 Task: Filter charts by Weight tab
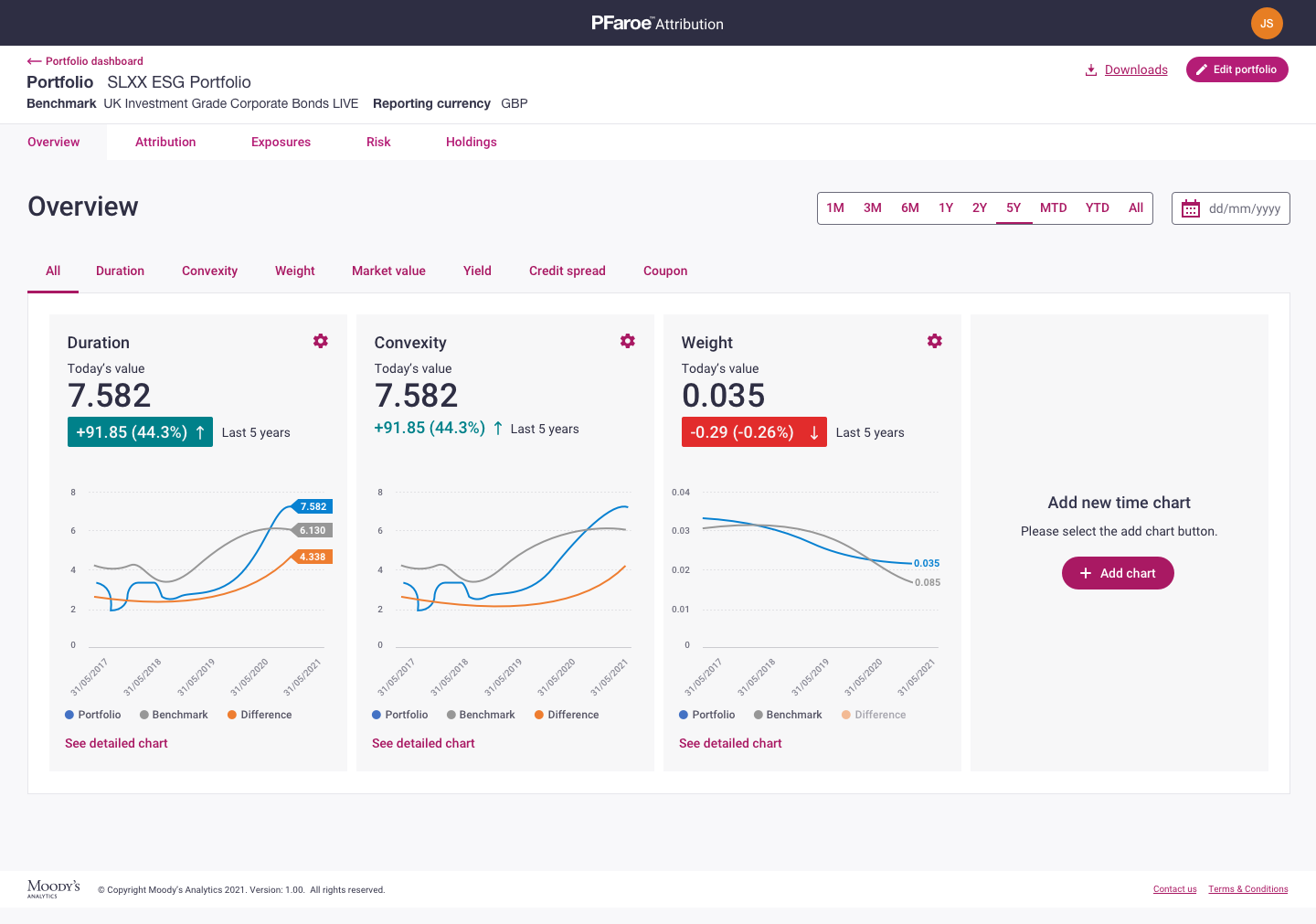point(295,271)
